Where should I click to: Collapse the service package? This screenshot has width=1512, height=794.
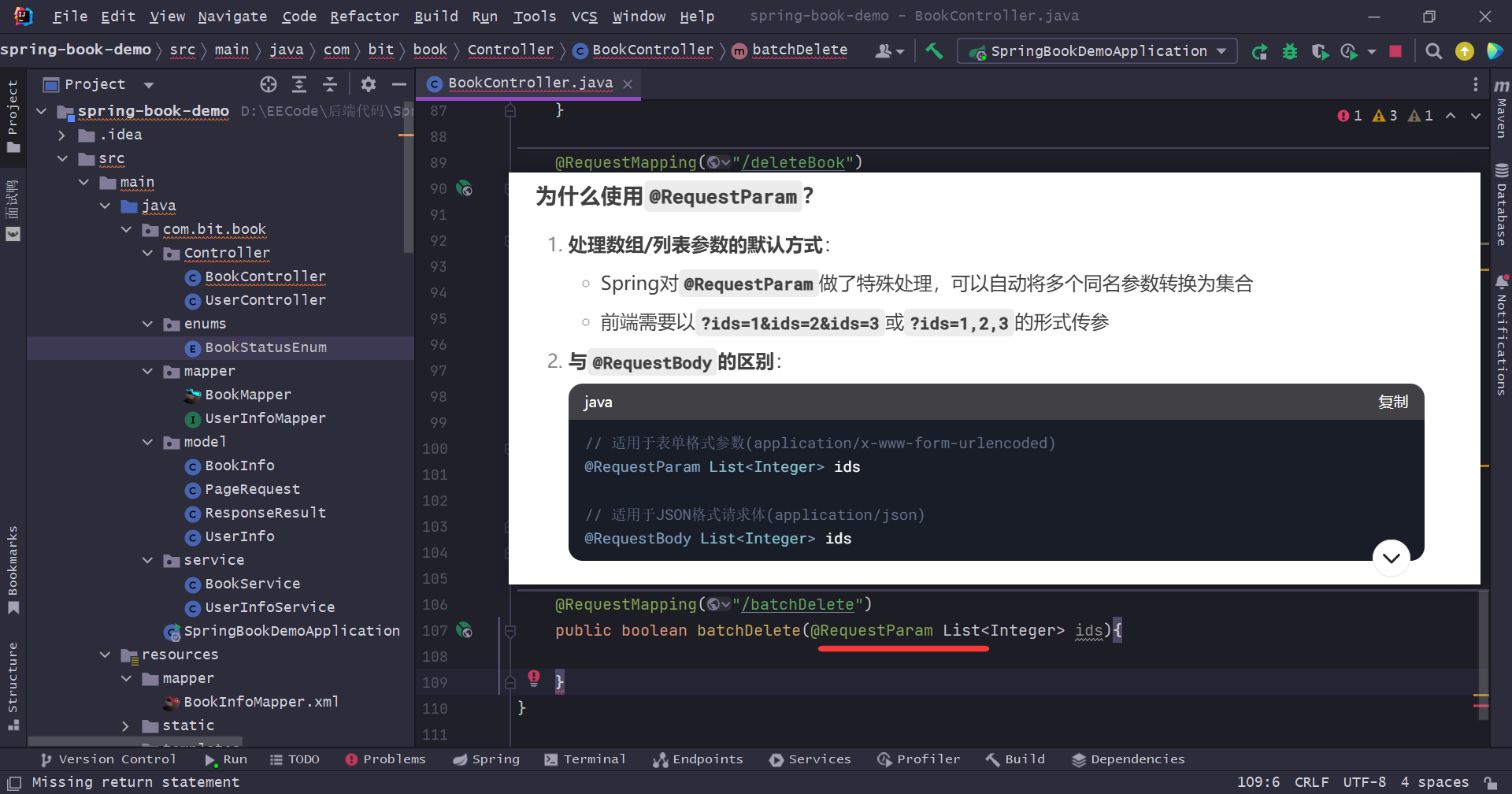(x=147, y=560)
